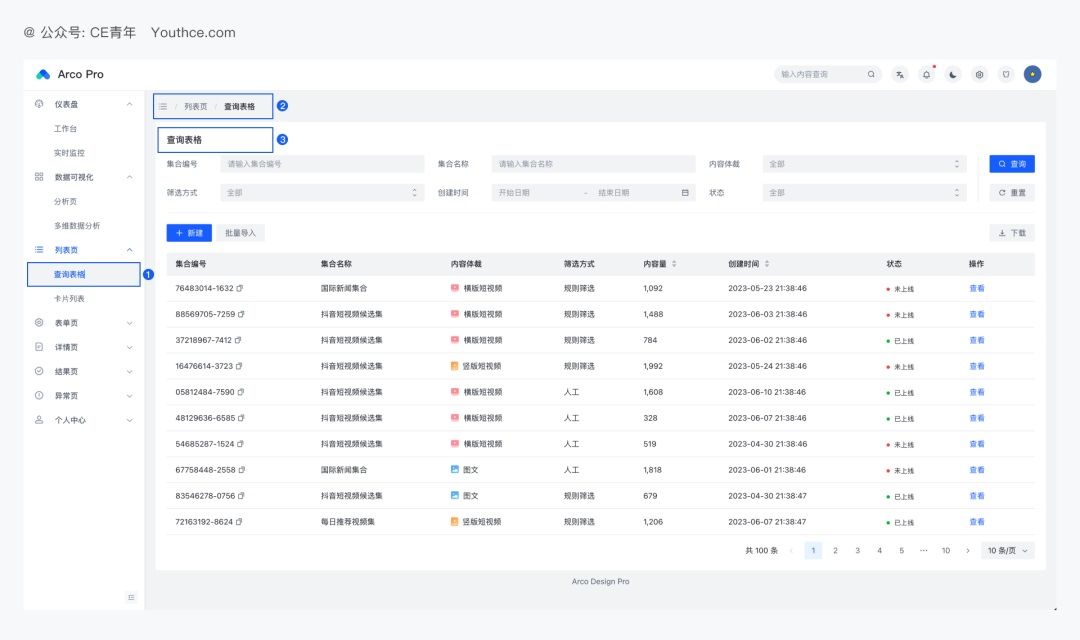Open the 多维数据分析 menu item
Screen dimensions: 1080x640
tap(77, 225)
